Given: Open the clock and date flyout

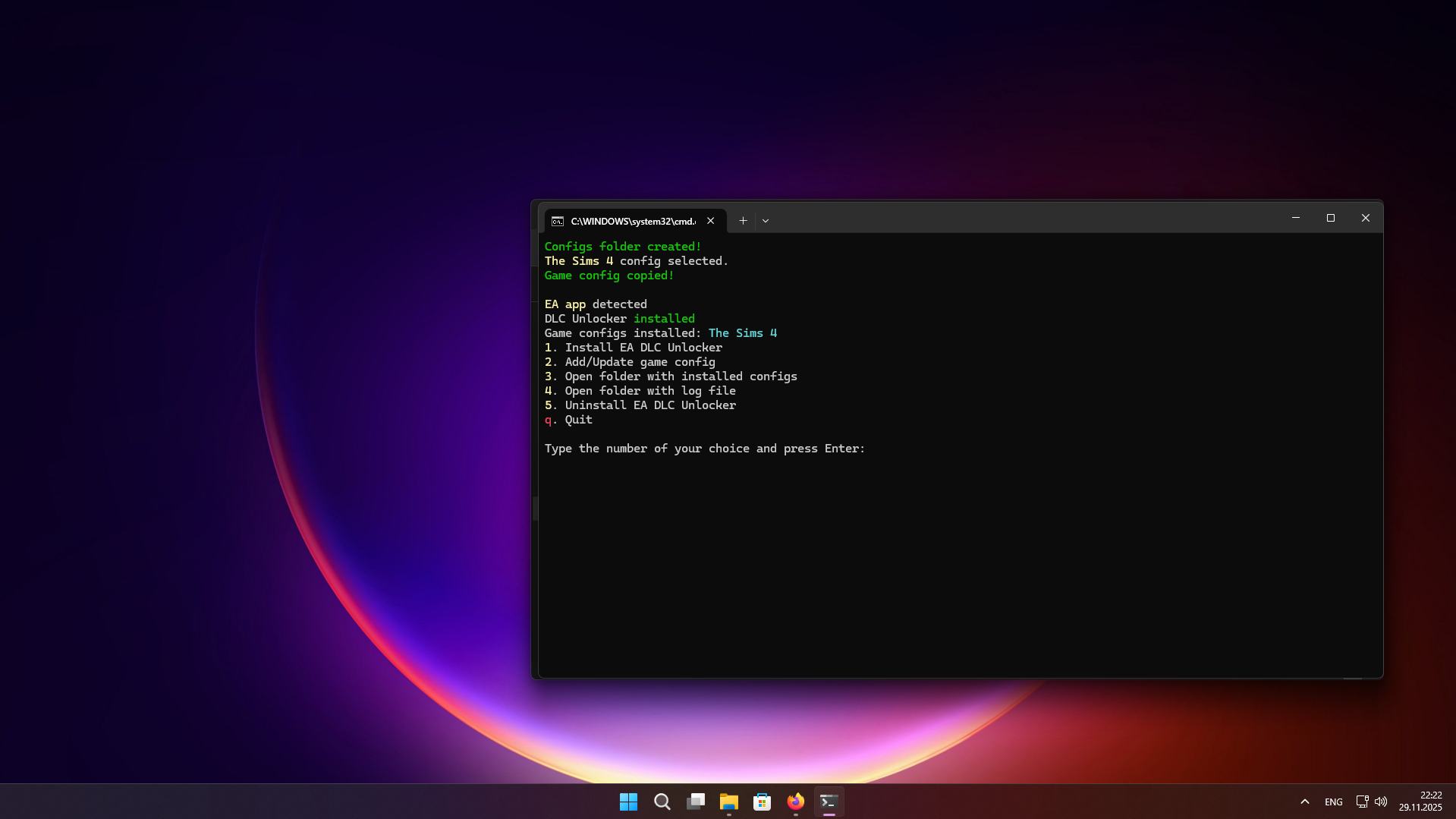Looking at the screenshot, I should tap(1420, 802).
